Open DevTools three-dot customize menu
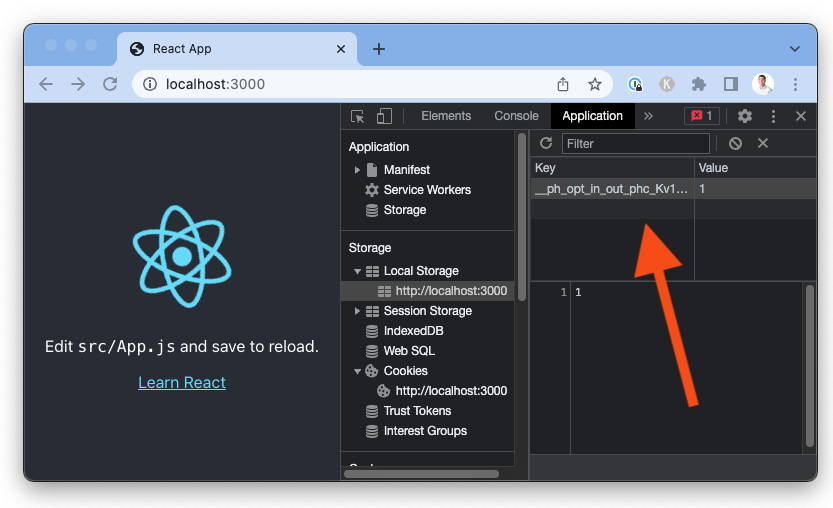The height and width of the screenshot is (508, 833). [x=773, y=116]
